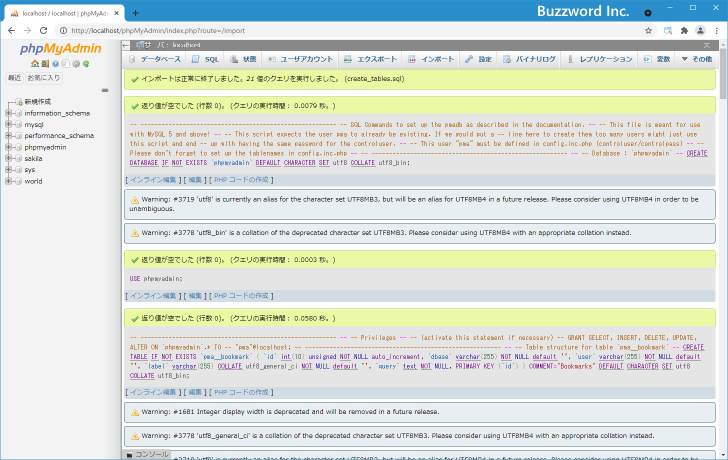Open the 状態 tab
This screenshot has width=728, height=460.
[x=243, y=59]
